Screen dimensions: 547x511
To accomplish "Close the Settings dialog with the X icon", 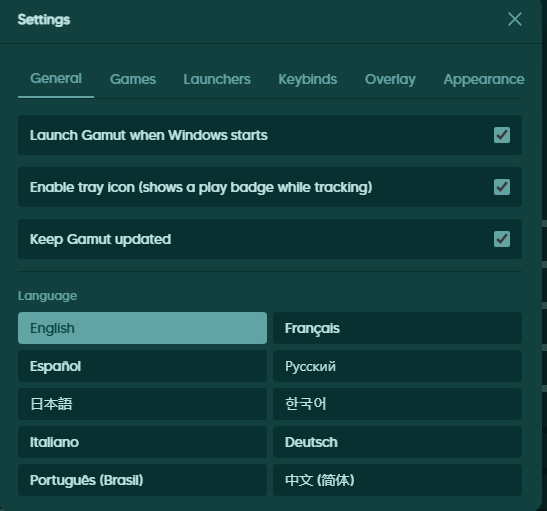I will 515,19.
